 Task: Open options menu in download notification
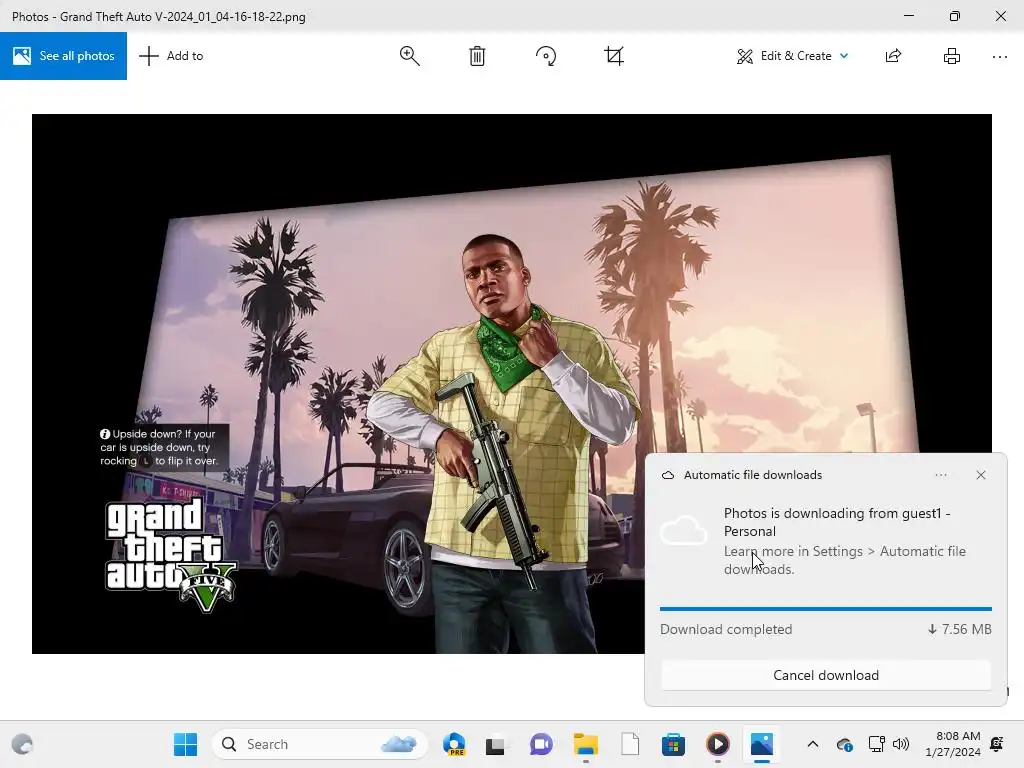pyautogui.click(x=941, y=475)
